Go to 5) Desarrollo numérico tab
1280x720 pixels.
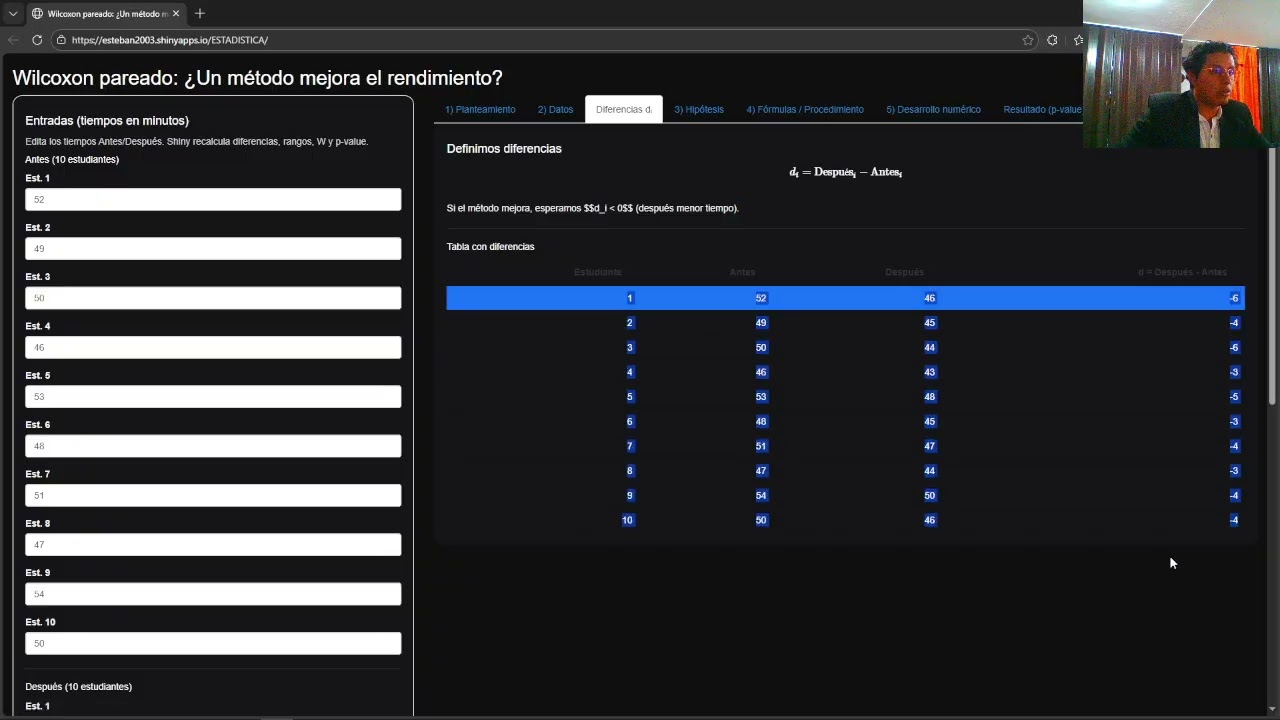tap(933, 109)
